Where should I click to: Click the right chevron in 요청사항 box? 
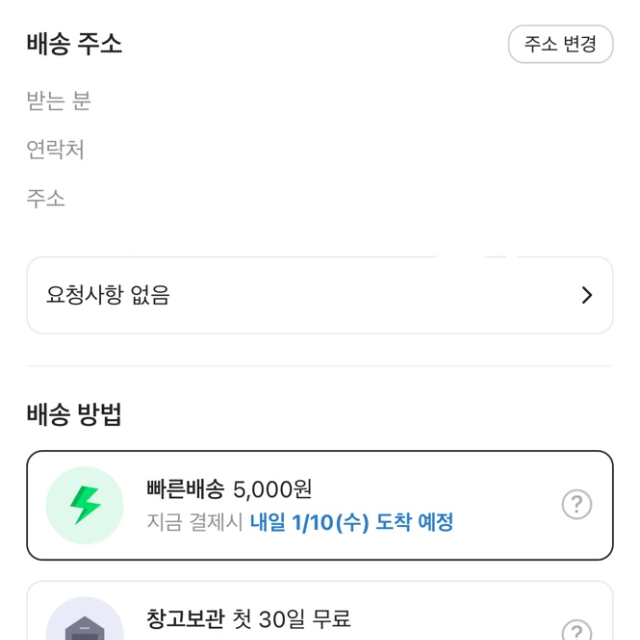pos(587,295)
